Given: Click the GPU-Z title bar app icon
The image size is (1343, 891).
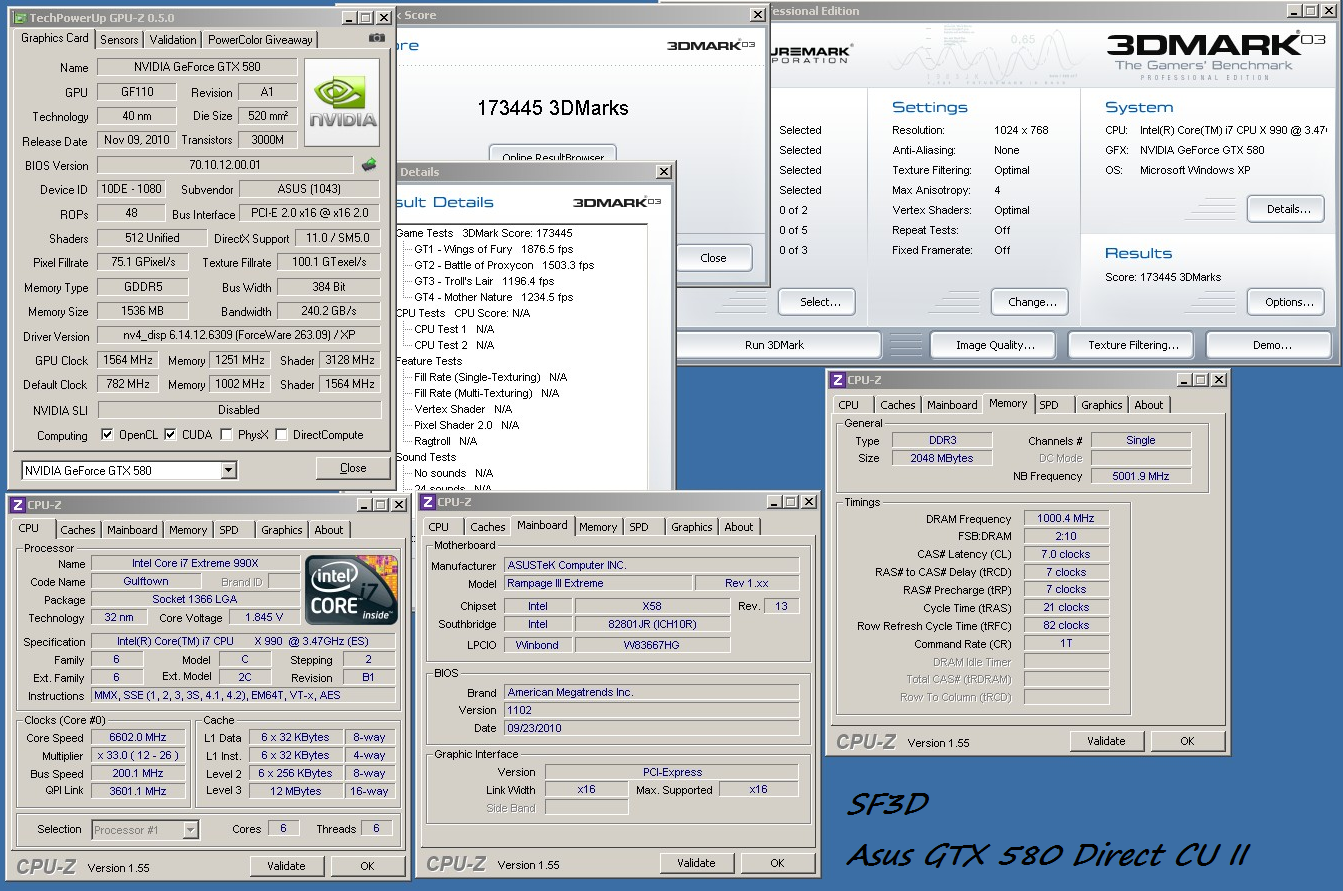Looking at the screenshot, I should [20, 18].
